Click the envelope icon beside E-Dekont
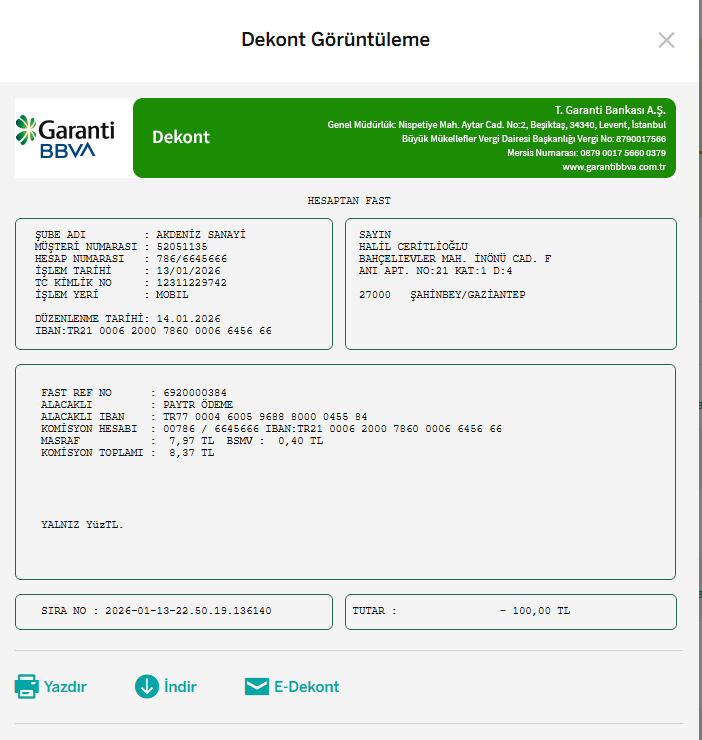 pos(257,687)
